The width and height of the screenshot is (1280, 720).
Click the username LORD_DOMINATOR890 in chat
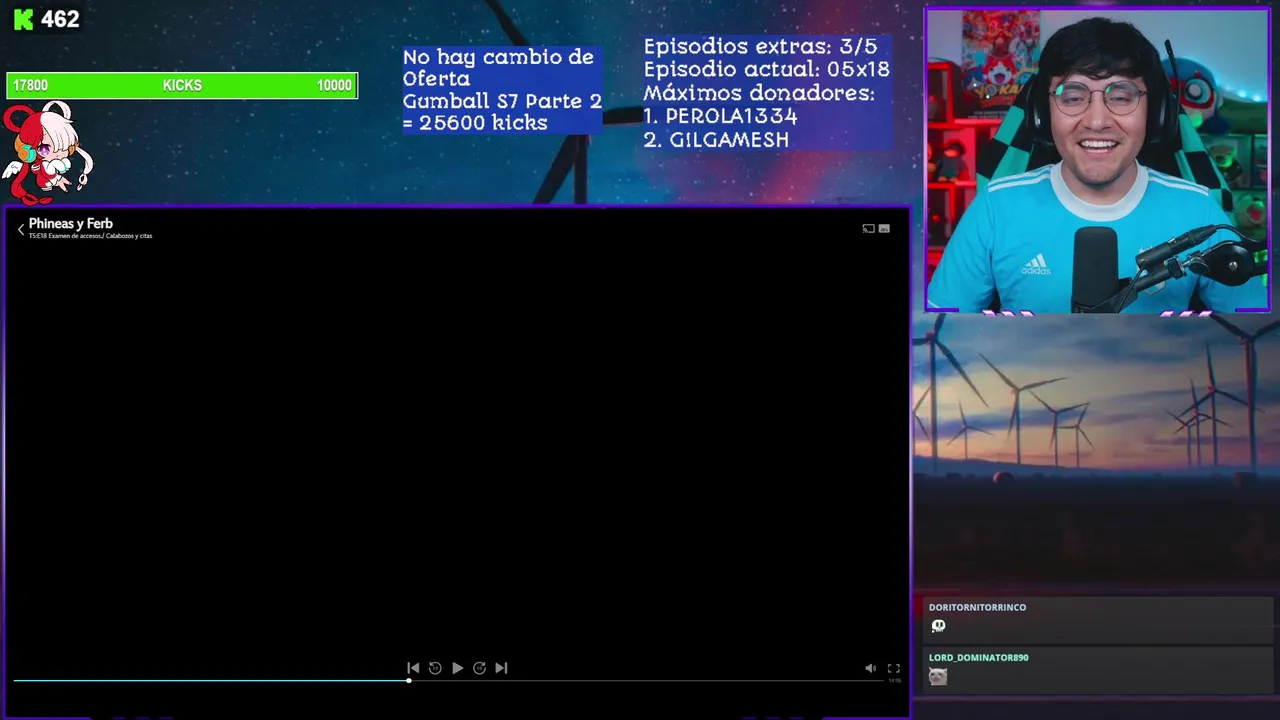(x=978, y=657)
